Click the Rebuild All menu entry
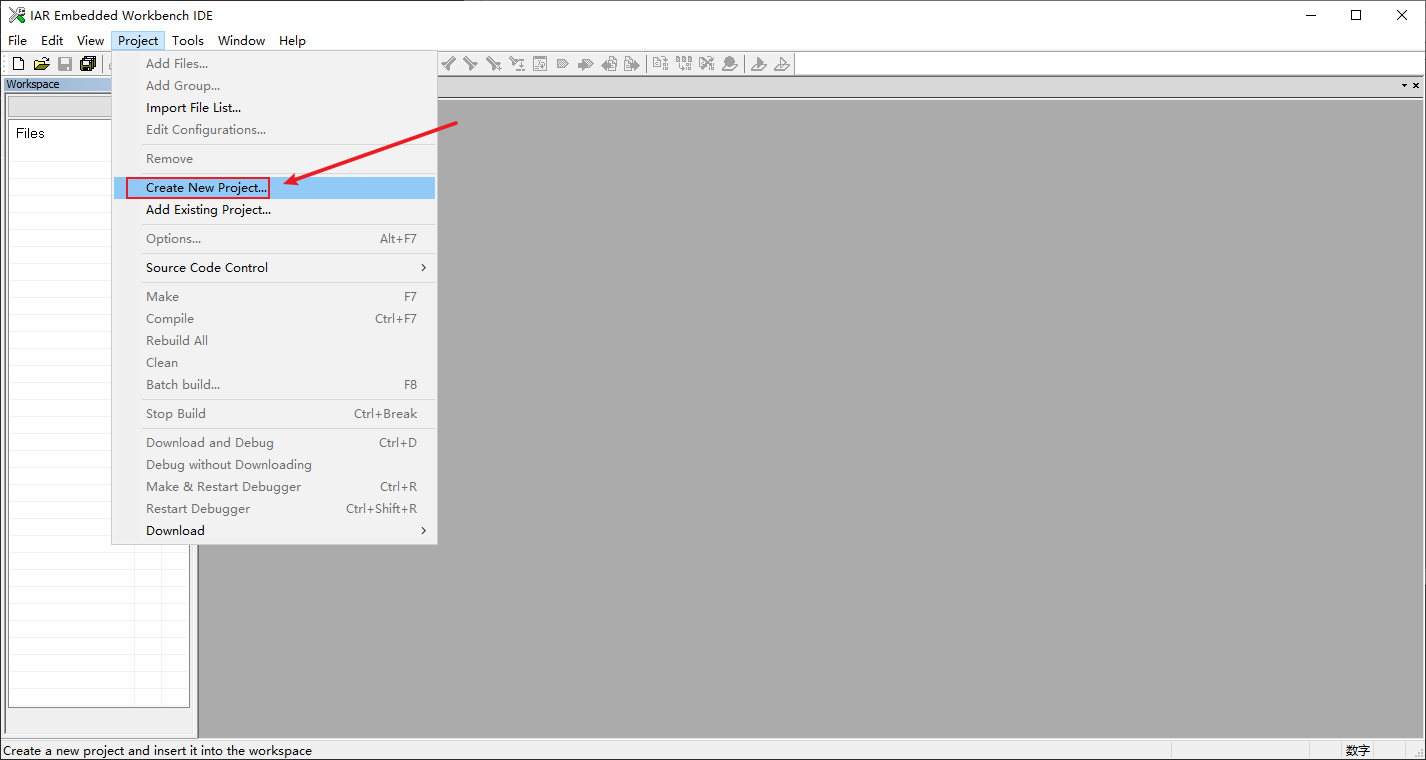This screenshot has width=1426, height=760. pyautogui.click(x=274, y=341)
